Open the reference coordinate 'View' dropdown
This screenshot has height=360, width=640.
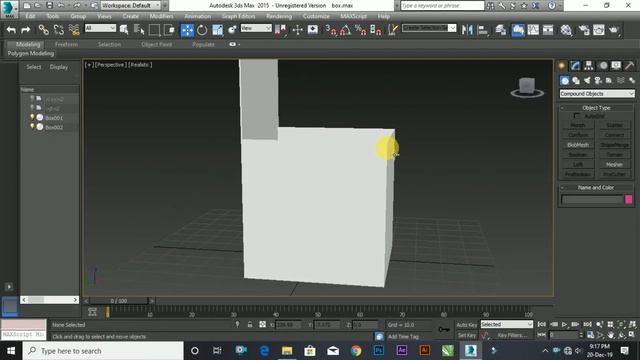tap(256, 28)
